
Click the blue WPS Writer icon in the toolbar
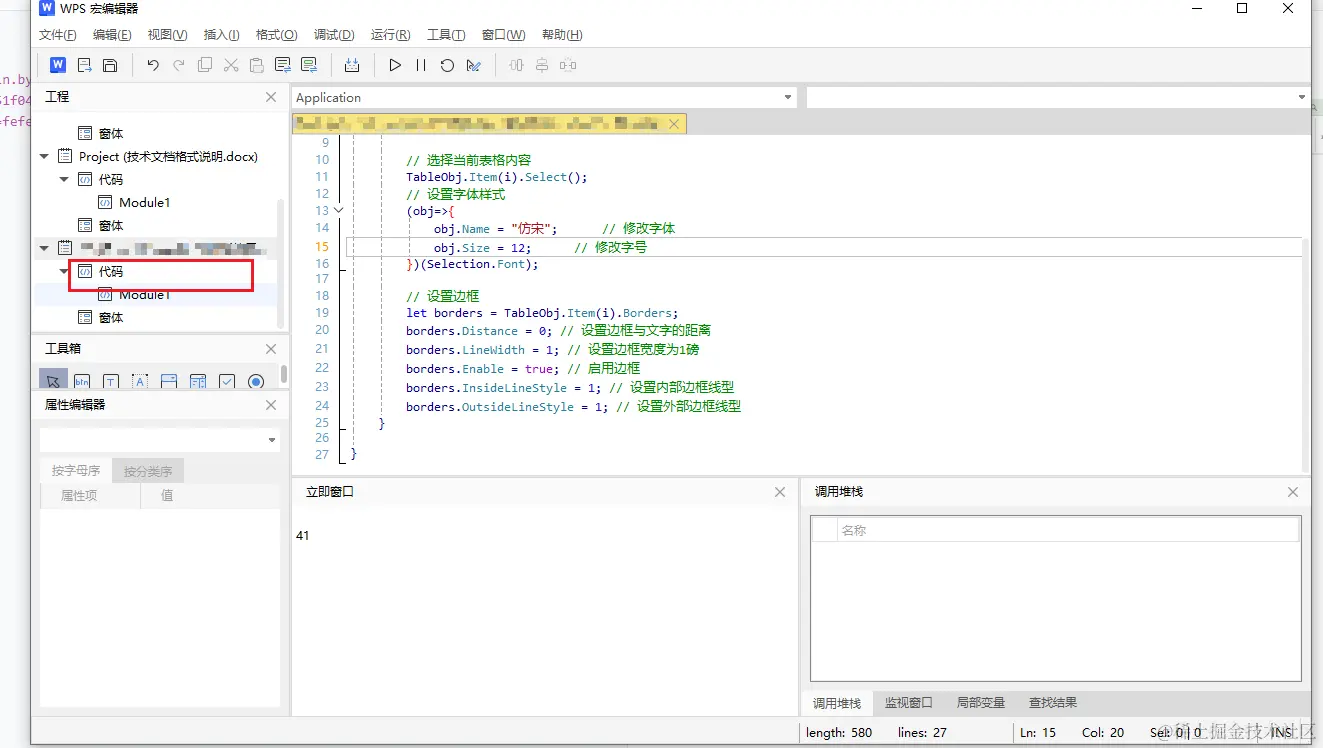58,65
